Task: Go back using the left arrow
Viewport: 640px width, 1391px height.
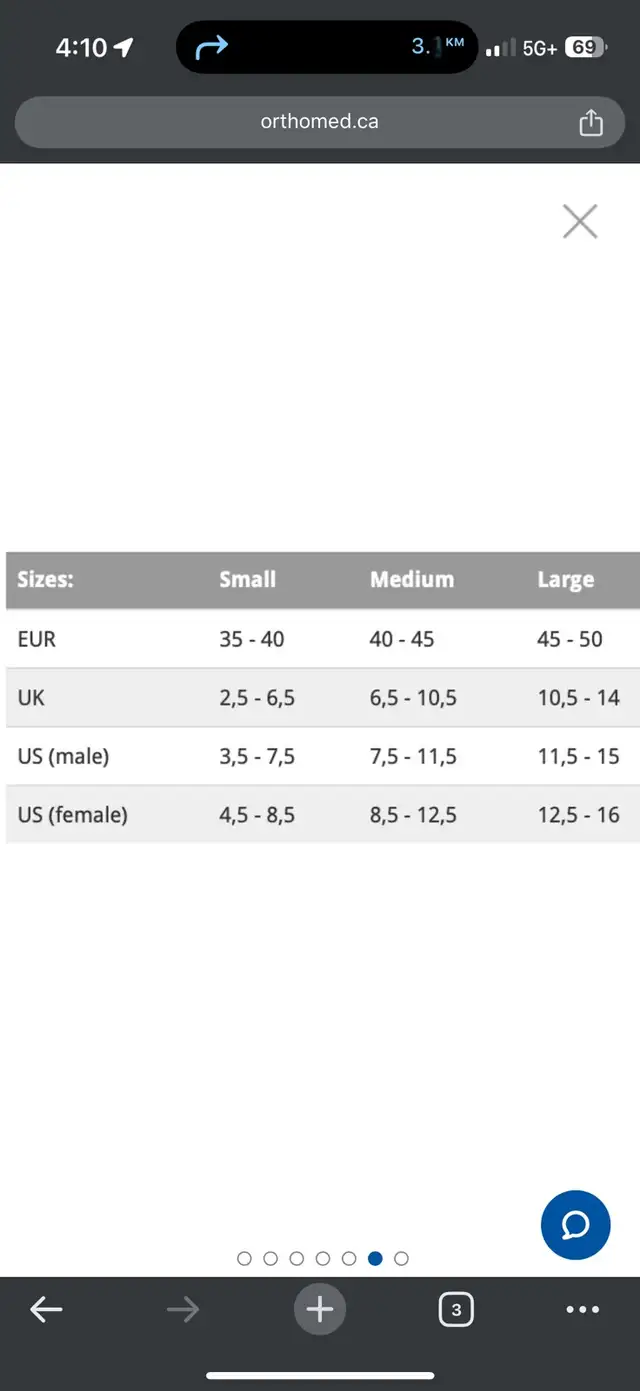Action: [x=46, y=1309]
